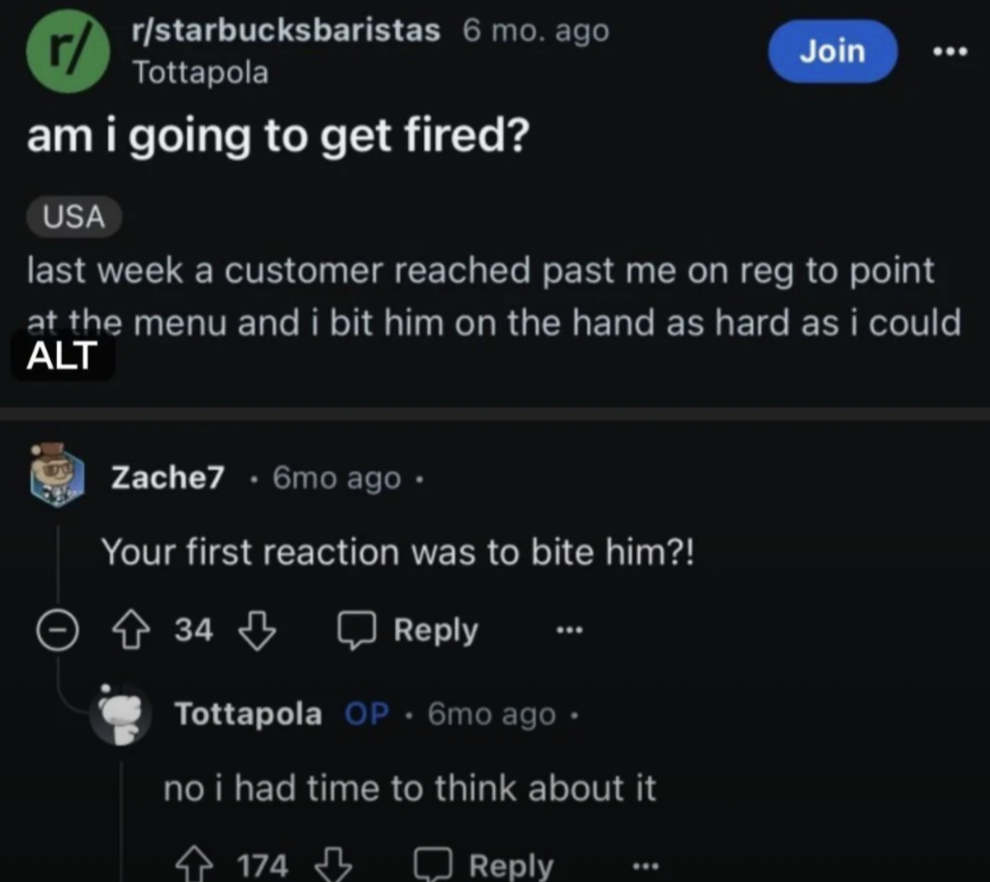Reply to Tottapola's comment
The width and height of the screenshot is (990, 882).
pos(483,865)
